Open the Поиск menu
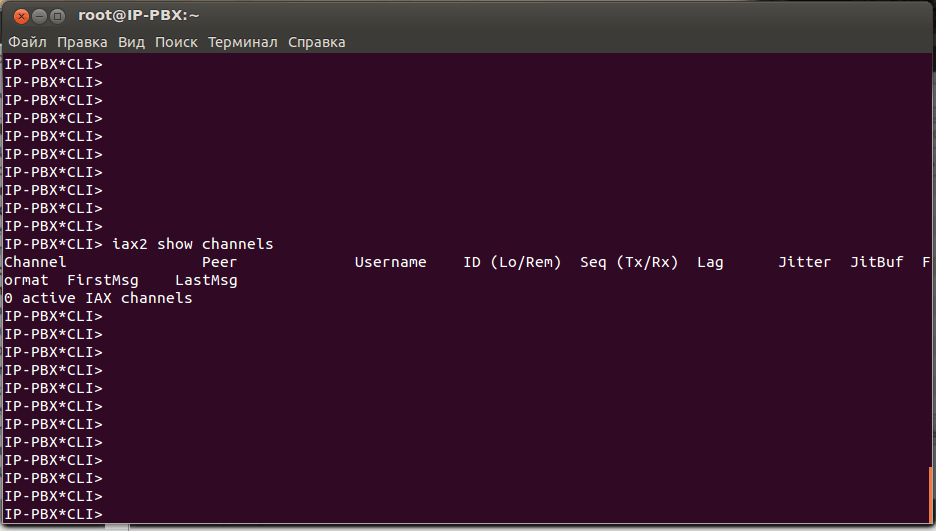 click(176, 42)
